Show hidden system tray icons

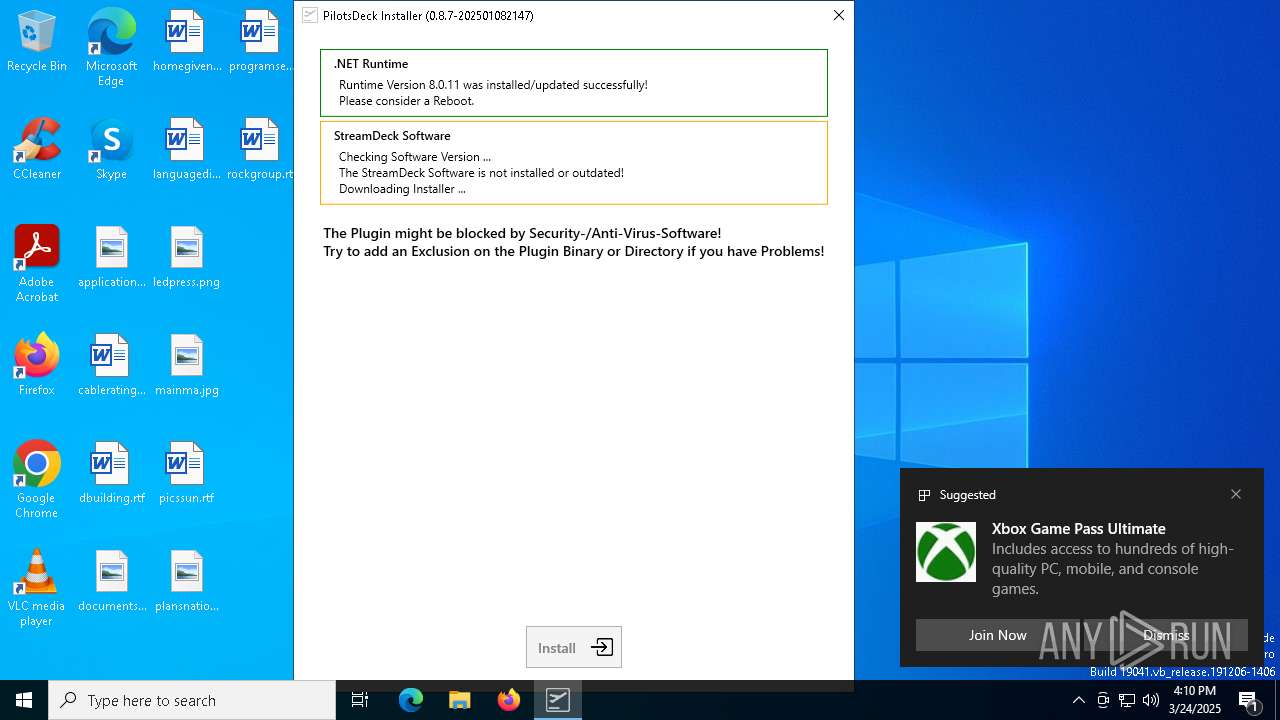1078,700
